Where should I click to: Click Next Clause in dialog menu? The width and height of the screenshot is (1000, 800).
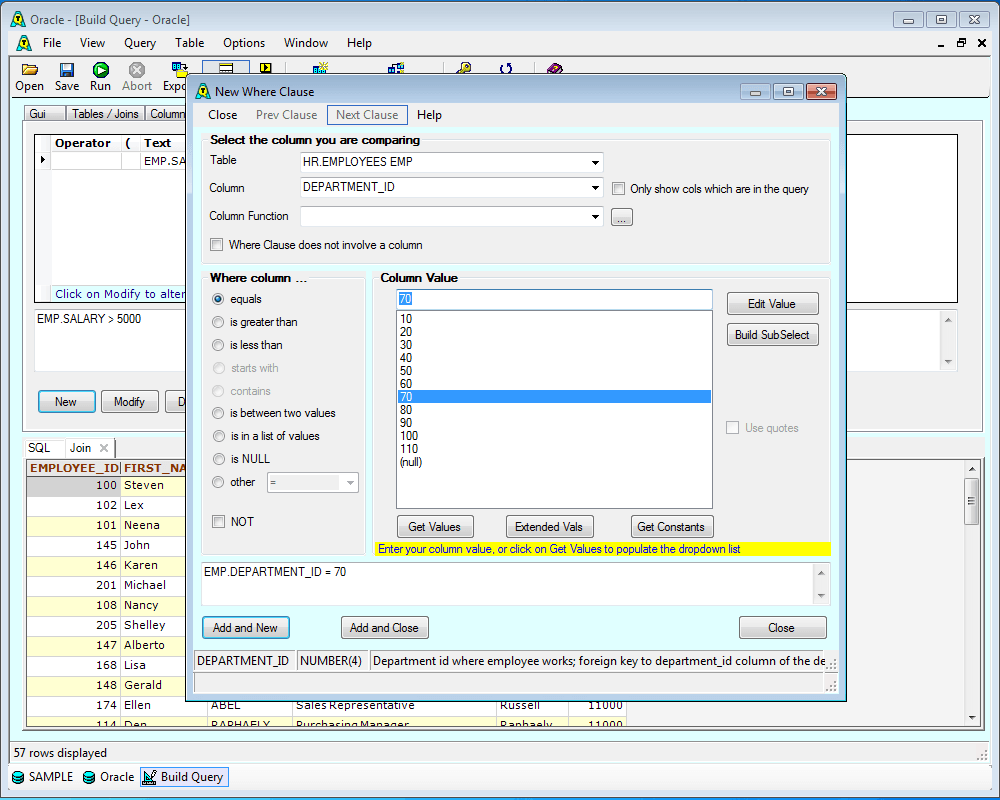pos(367,115)
